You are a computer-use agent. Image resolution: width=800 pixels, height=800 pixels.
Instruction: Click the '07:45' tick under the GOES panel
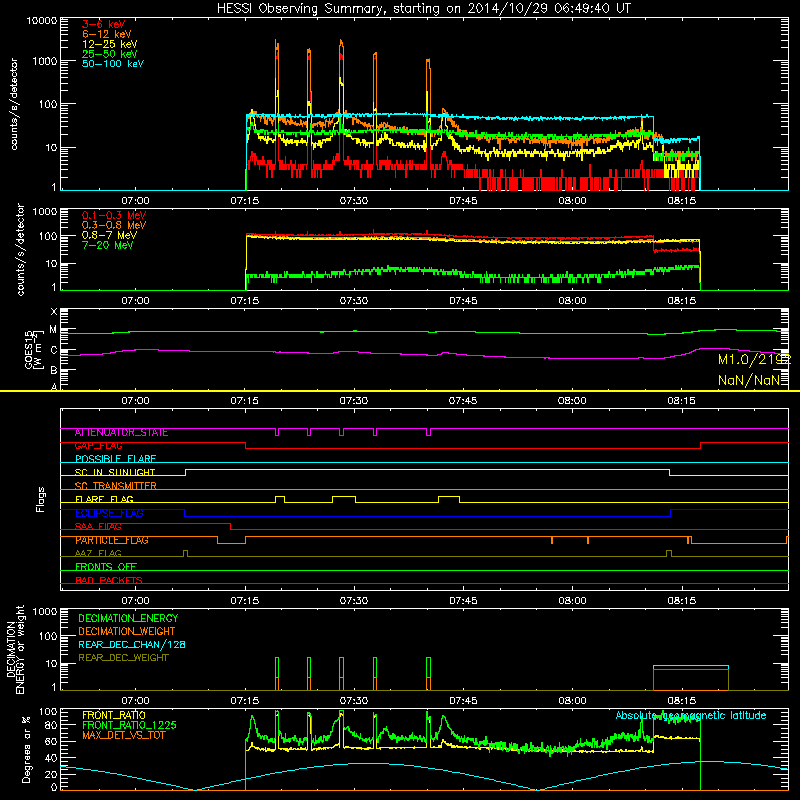[463, 401]
